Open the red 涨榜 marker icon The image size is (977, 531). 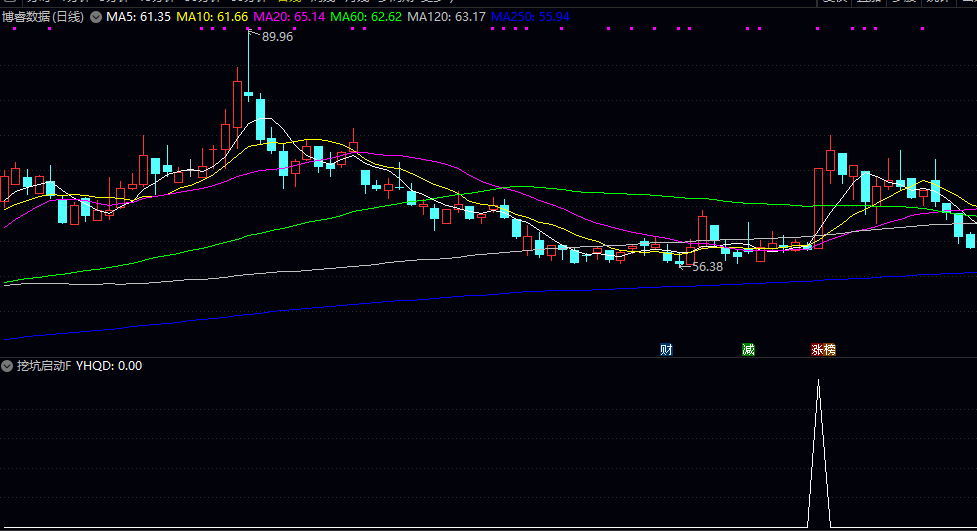click(823, 350)
